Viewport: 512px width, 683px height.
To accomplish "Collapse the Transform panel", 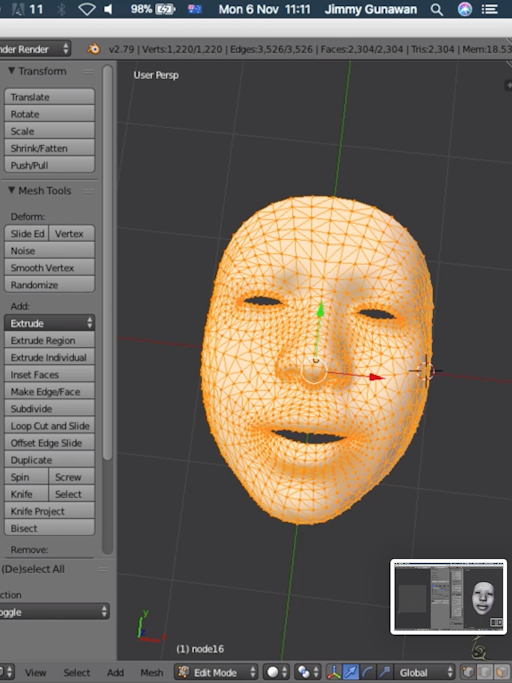I will tap(12, 71).
